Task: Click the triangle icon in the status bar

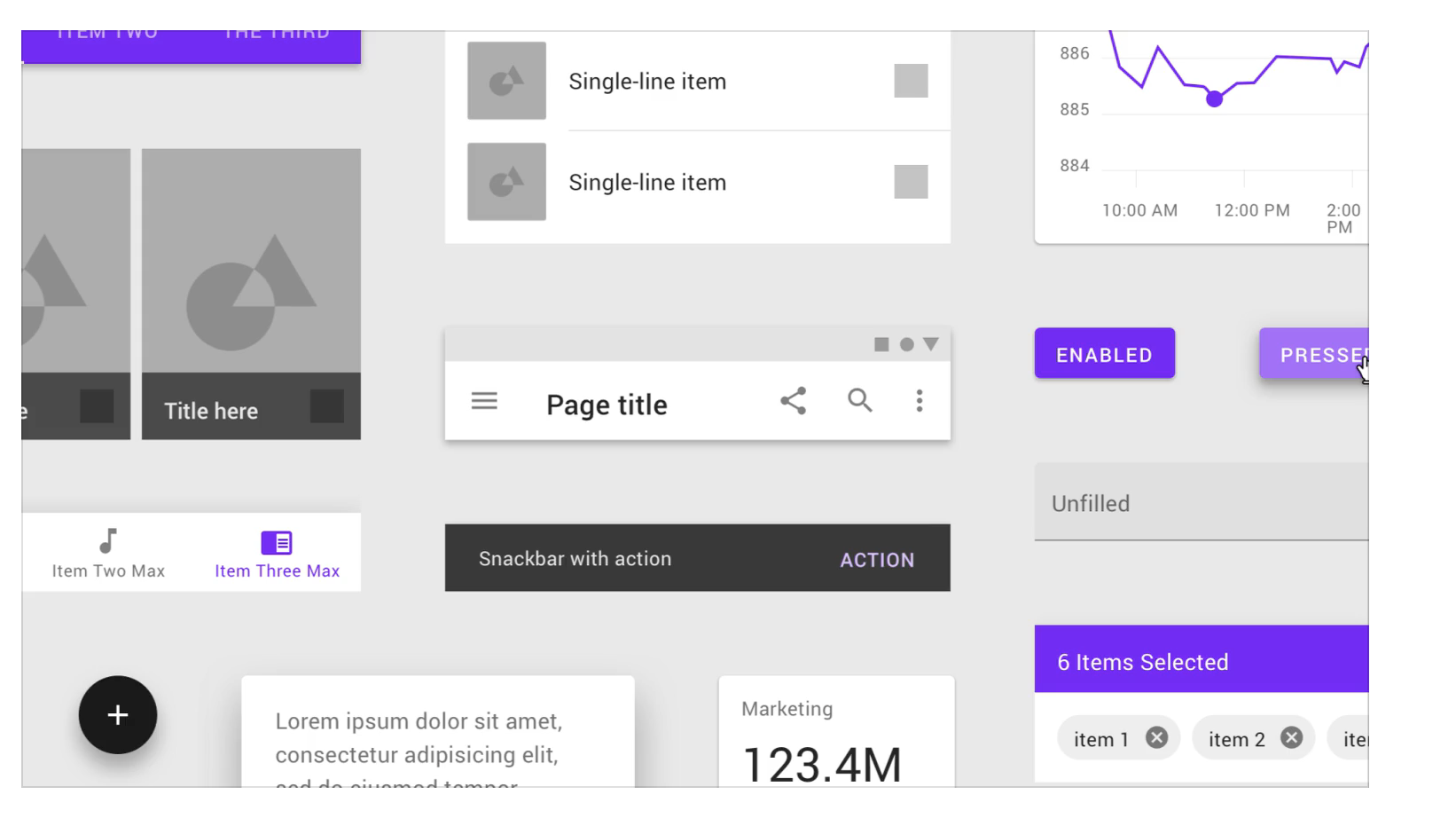Action: point(930,344)
